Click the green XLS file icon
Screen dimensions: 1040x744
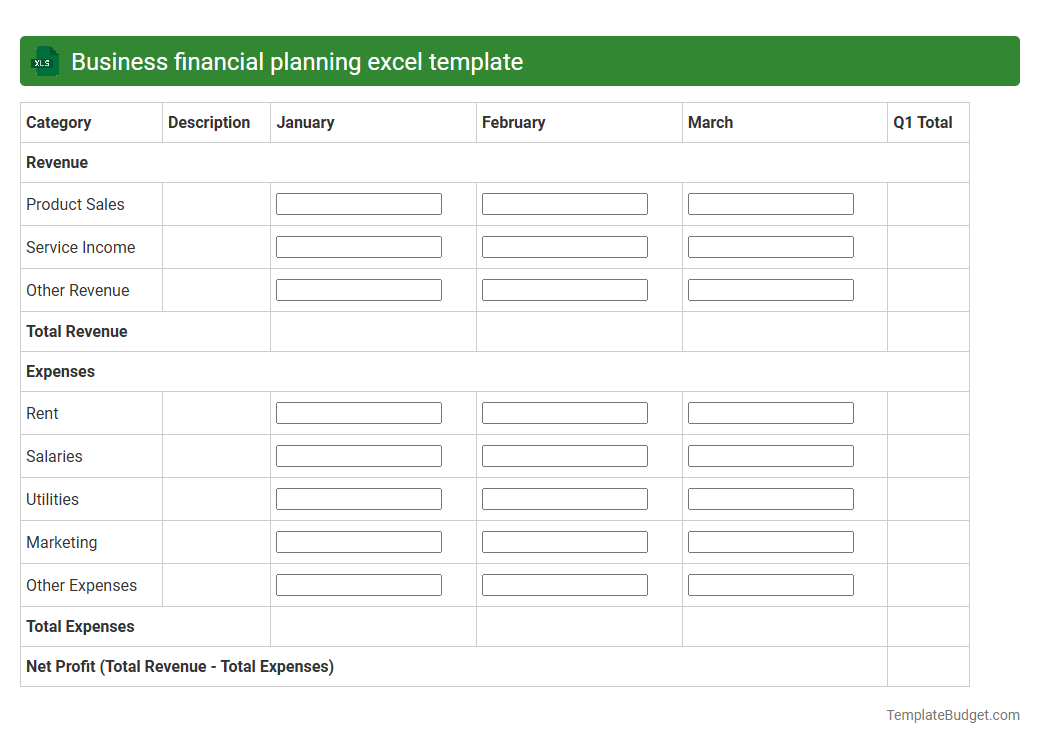point(44,61)
